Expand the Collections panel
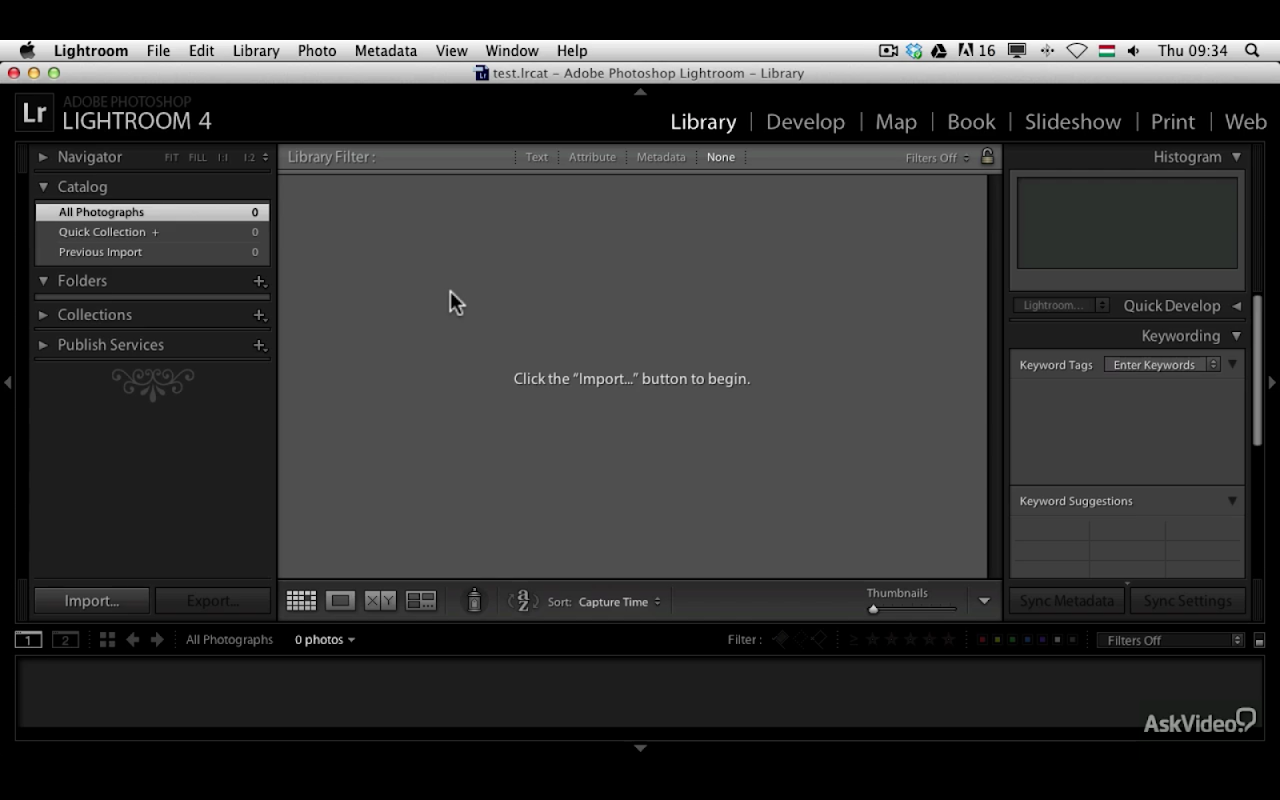The height and width of the screenshot is (800, 1280). [x=43, y=315]
